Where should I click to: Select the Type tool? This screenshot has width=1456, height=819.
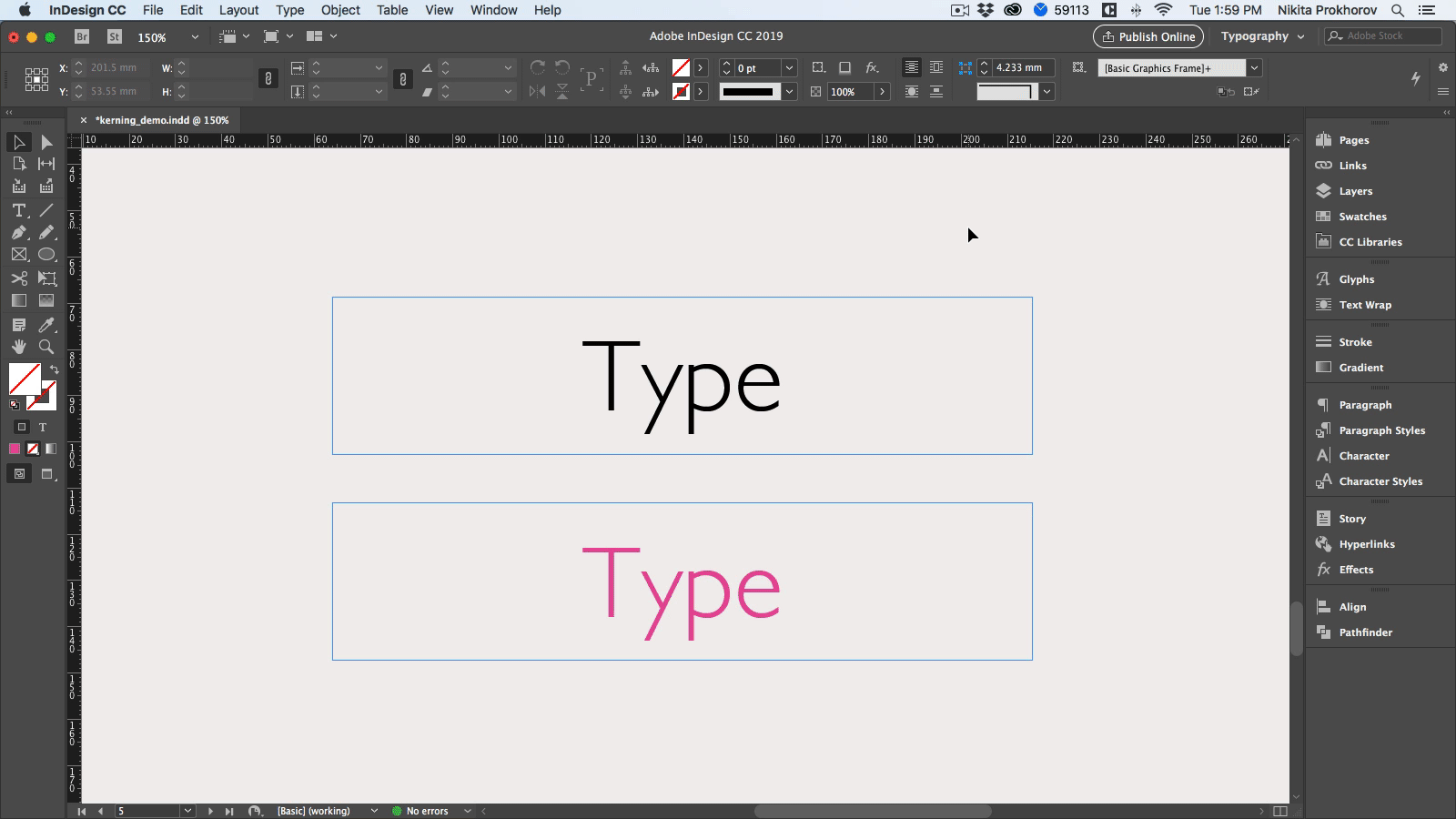(x=18, y=210)
